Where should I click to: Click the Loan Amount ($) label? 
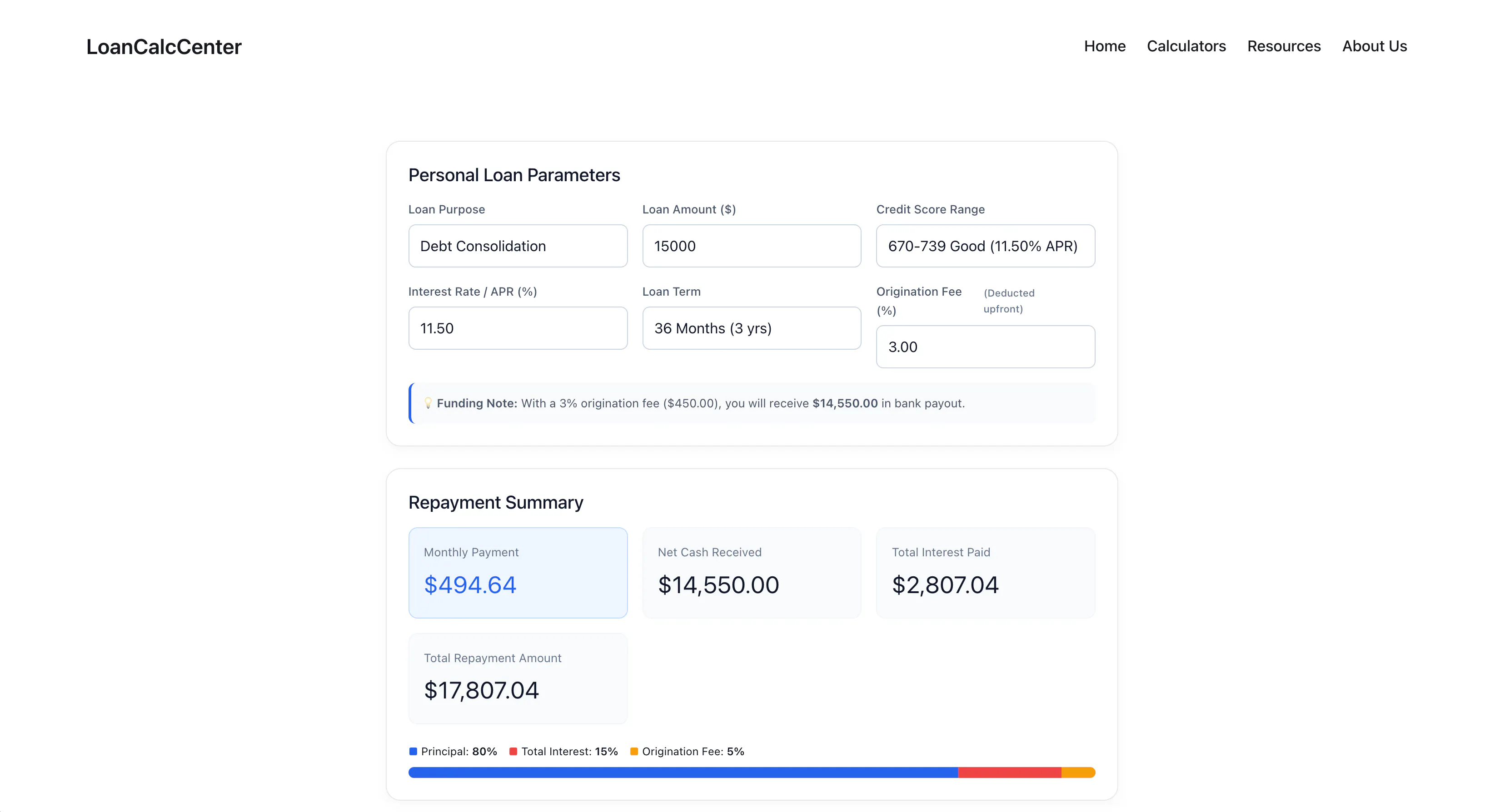[689, 209]
